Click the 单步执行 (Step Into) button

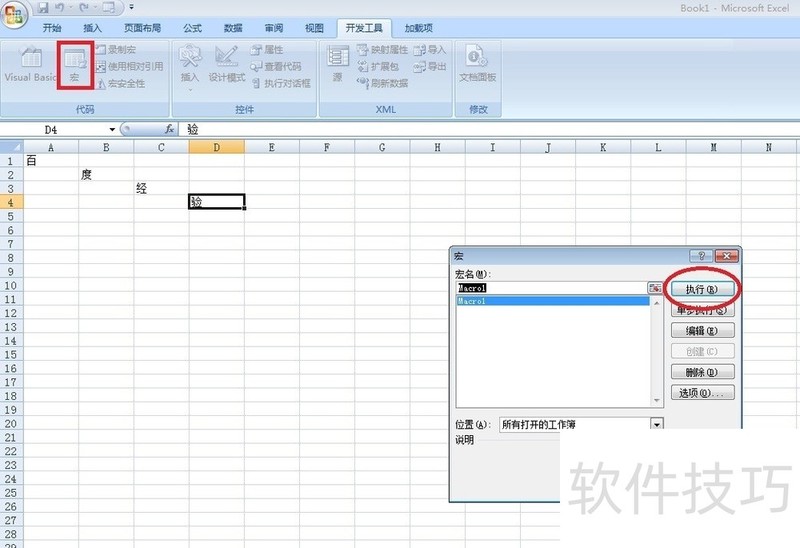click(703, 310)
